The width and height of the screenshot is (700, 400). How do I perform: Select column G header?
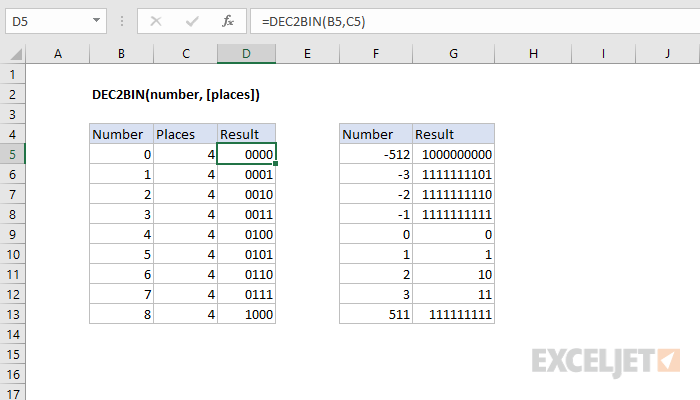coord(453,54)
